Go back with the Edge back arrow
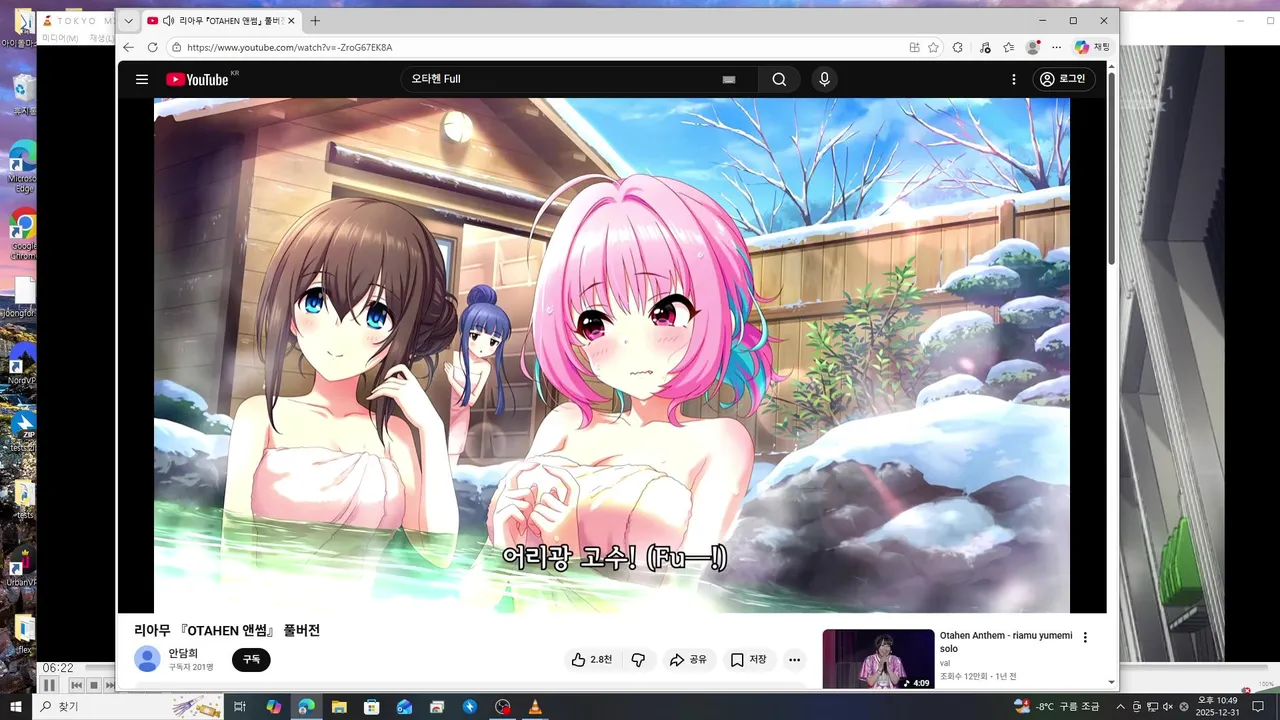1280x720 pixels. click(x=128, y=47)
